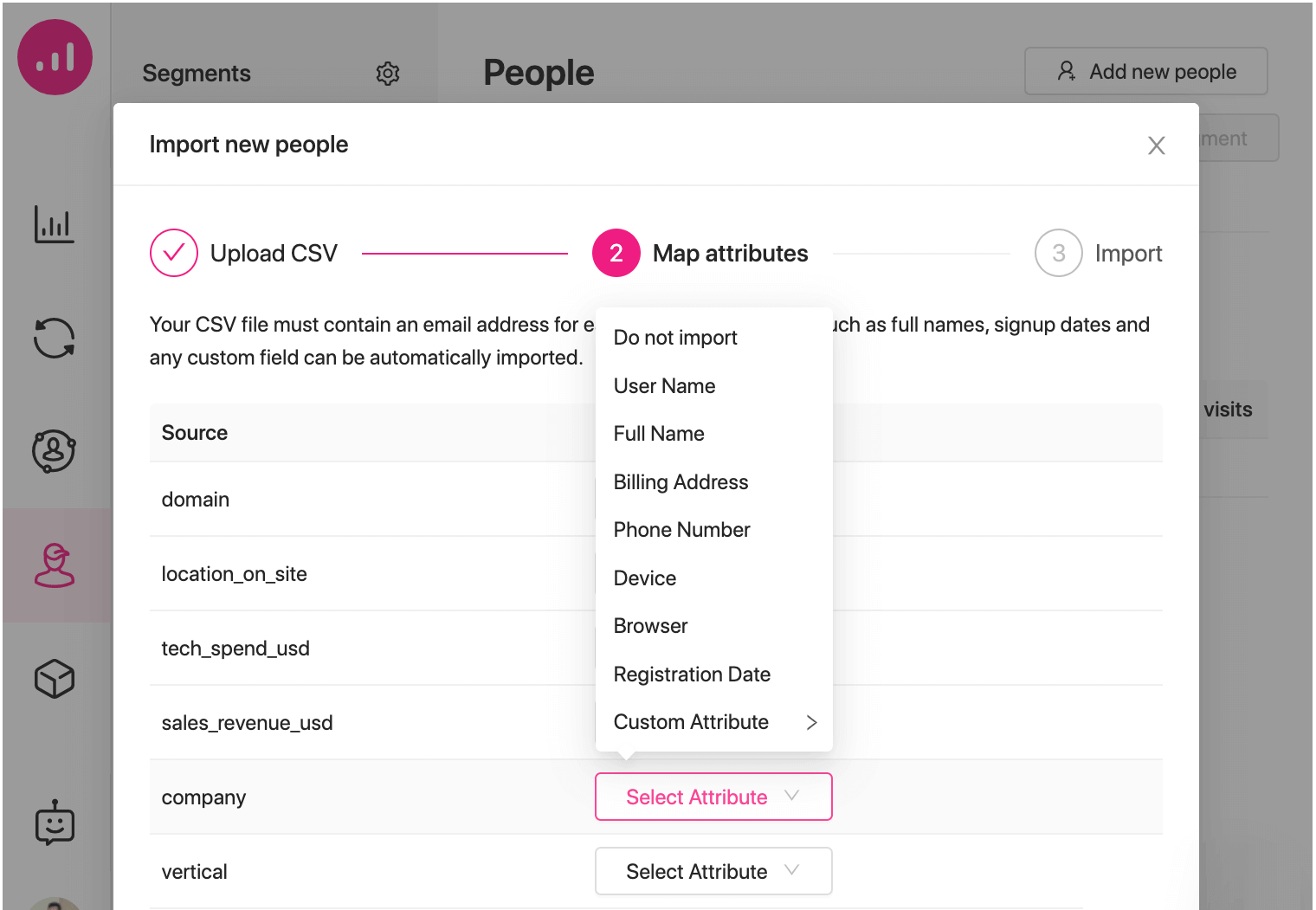1316x910 pixels.
Task: Click the vertical source label
Action: pos(195,872)
